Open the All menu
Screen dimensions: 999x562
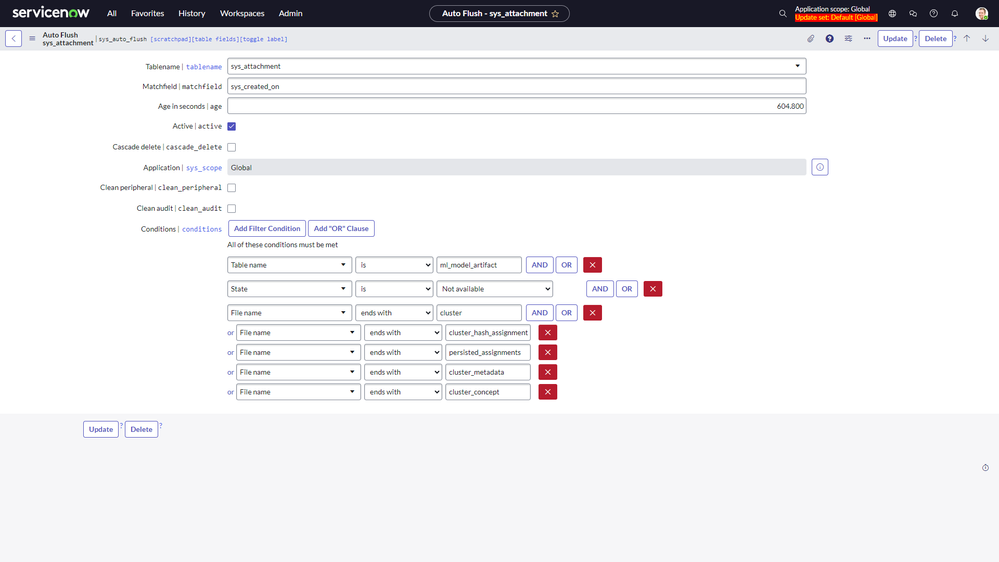[111, 13]
